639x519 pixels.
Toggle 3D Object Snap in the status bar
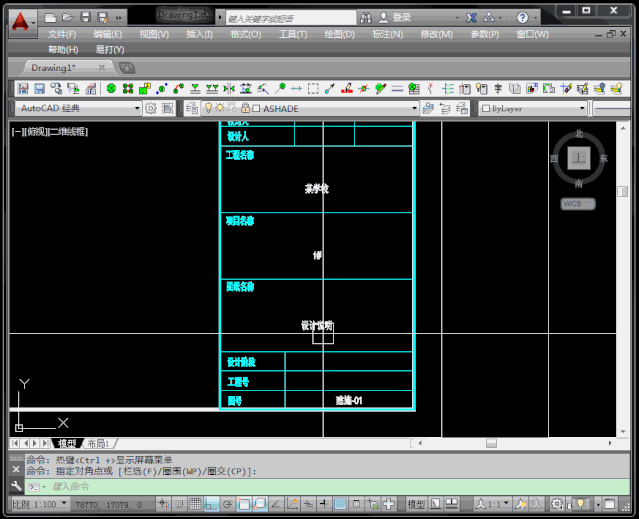pos(260,504)
